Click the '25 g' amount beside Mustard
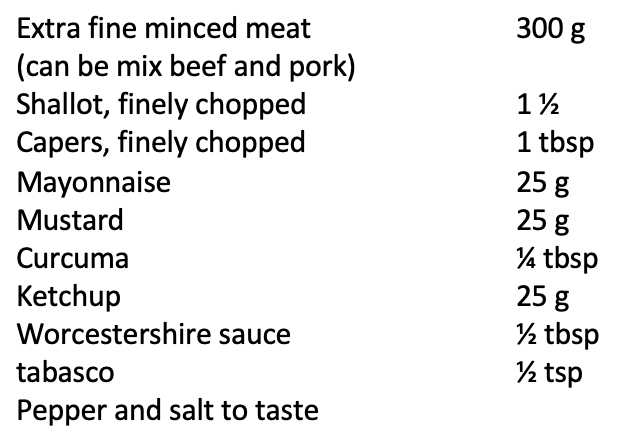Image resolution: width=626 pixels, height=446 pixels. point(543,221)
